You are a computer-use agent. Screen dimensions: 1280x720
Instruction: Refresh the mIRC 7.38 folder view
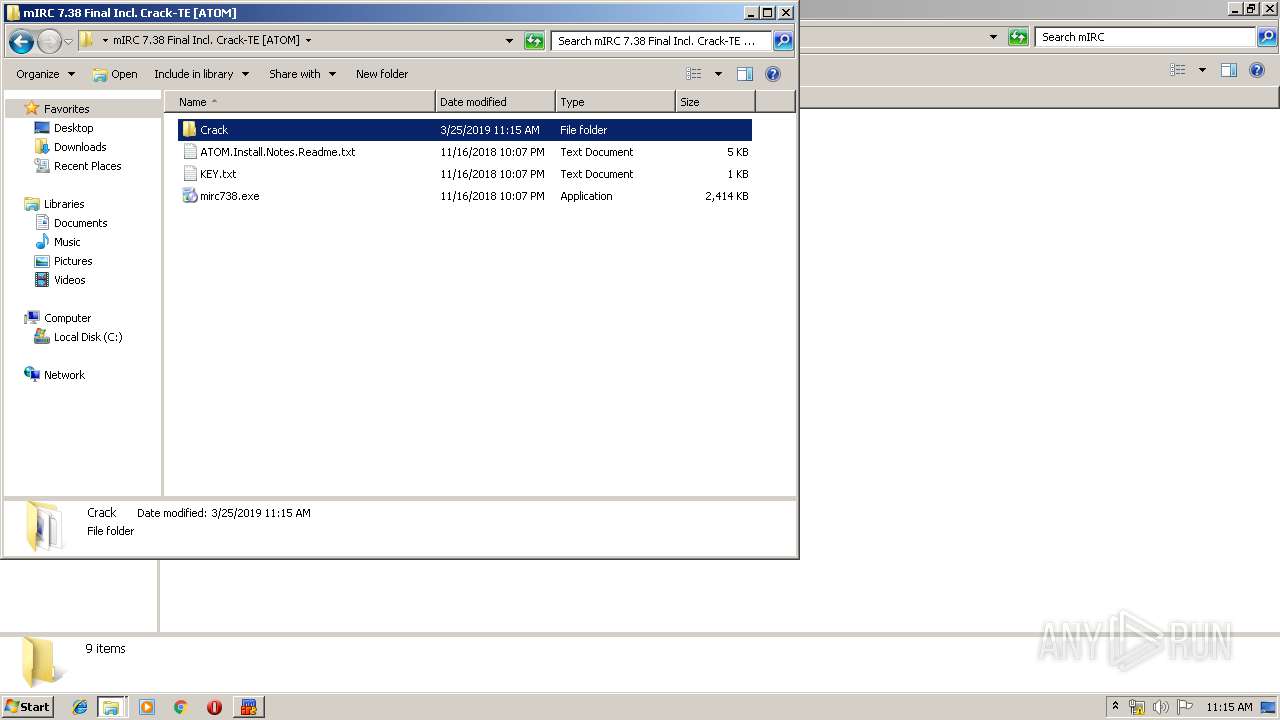[534, 41]
